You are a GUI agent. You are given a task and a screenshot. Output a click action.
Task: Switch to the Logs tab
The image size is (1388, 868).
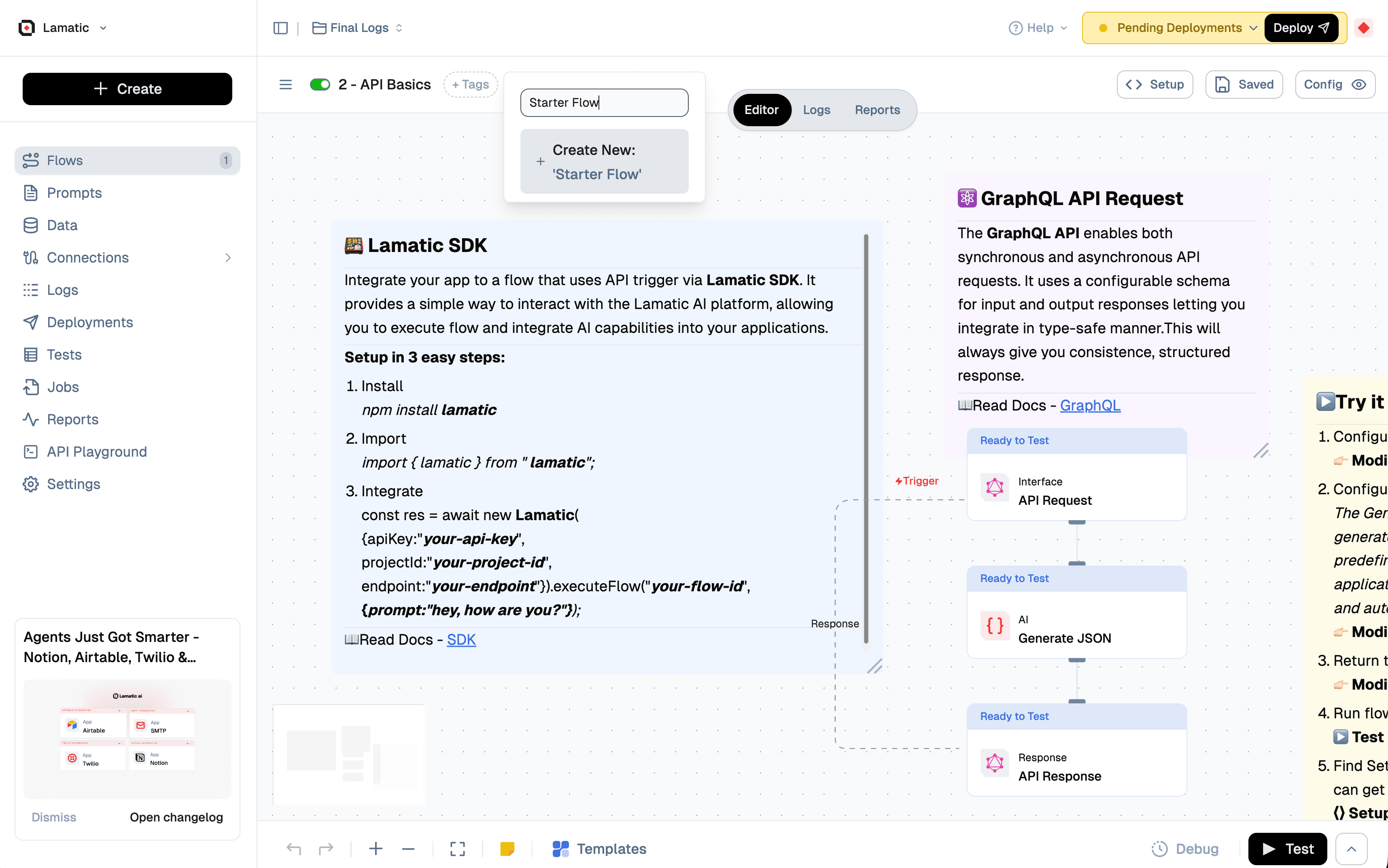(x=816, y=110)
